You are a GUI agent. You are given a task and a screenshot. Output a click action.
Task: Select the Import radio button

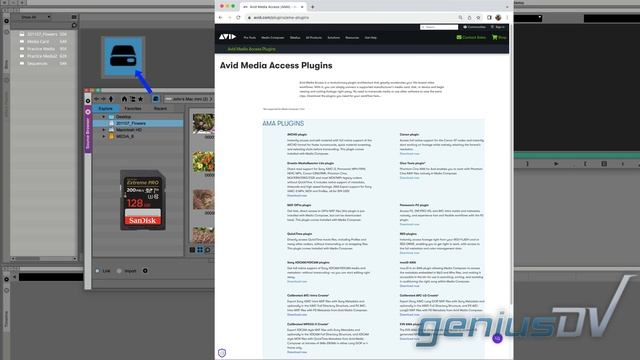click(x=119, y=271)
